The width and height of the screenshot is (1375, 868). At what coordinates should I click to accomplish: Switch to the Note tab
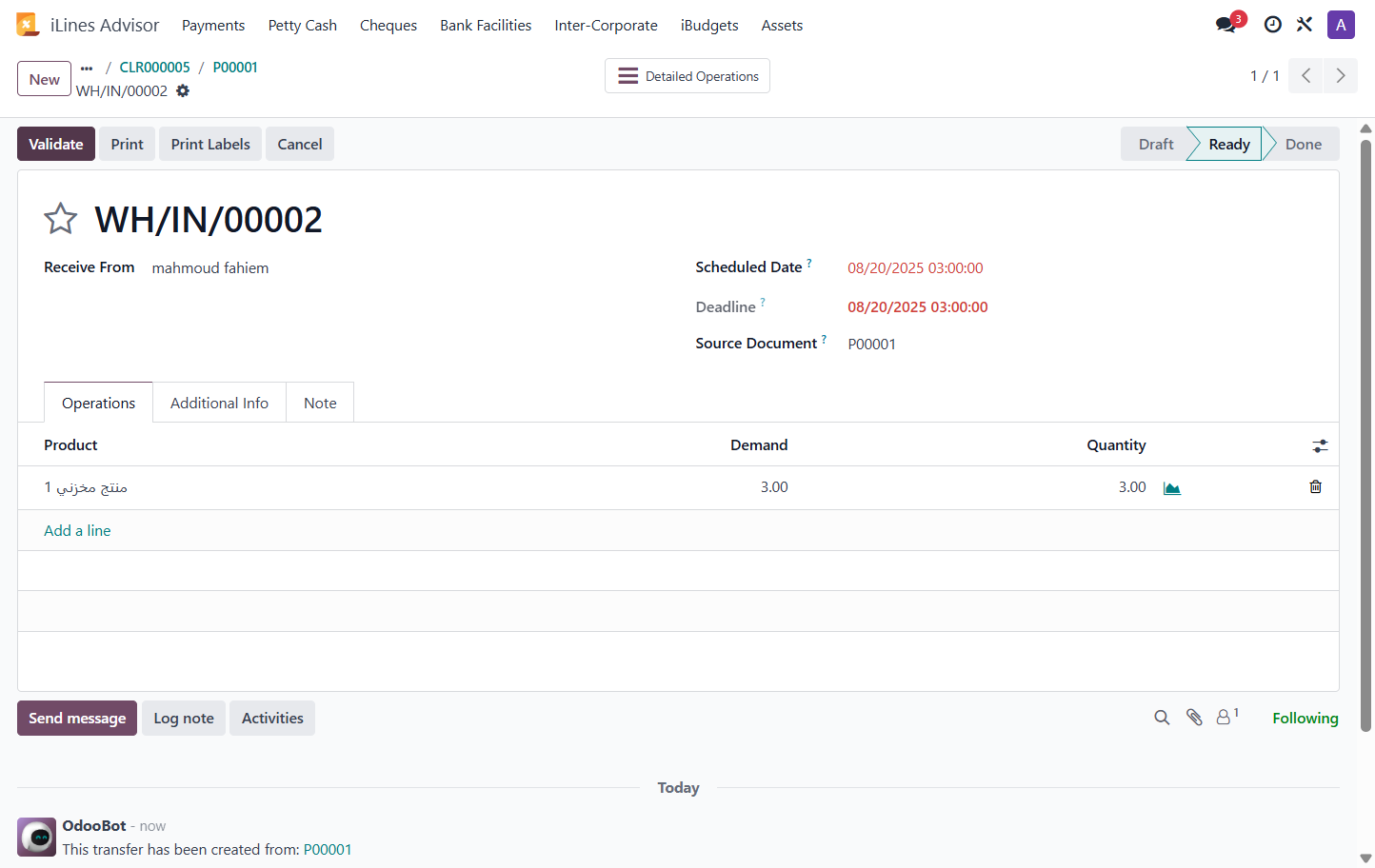click(320, 403)
